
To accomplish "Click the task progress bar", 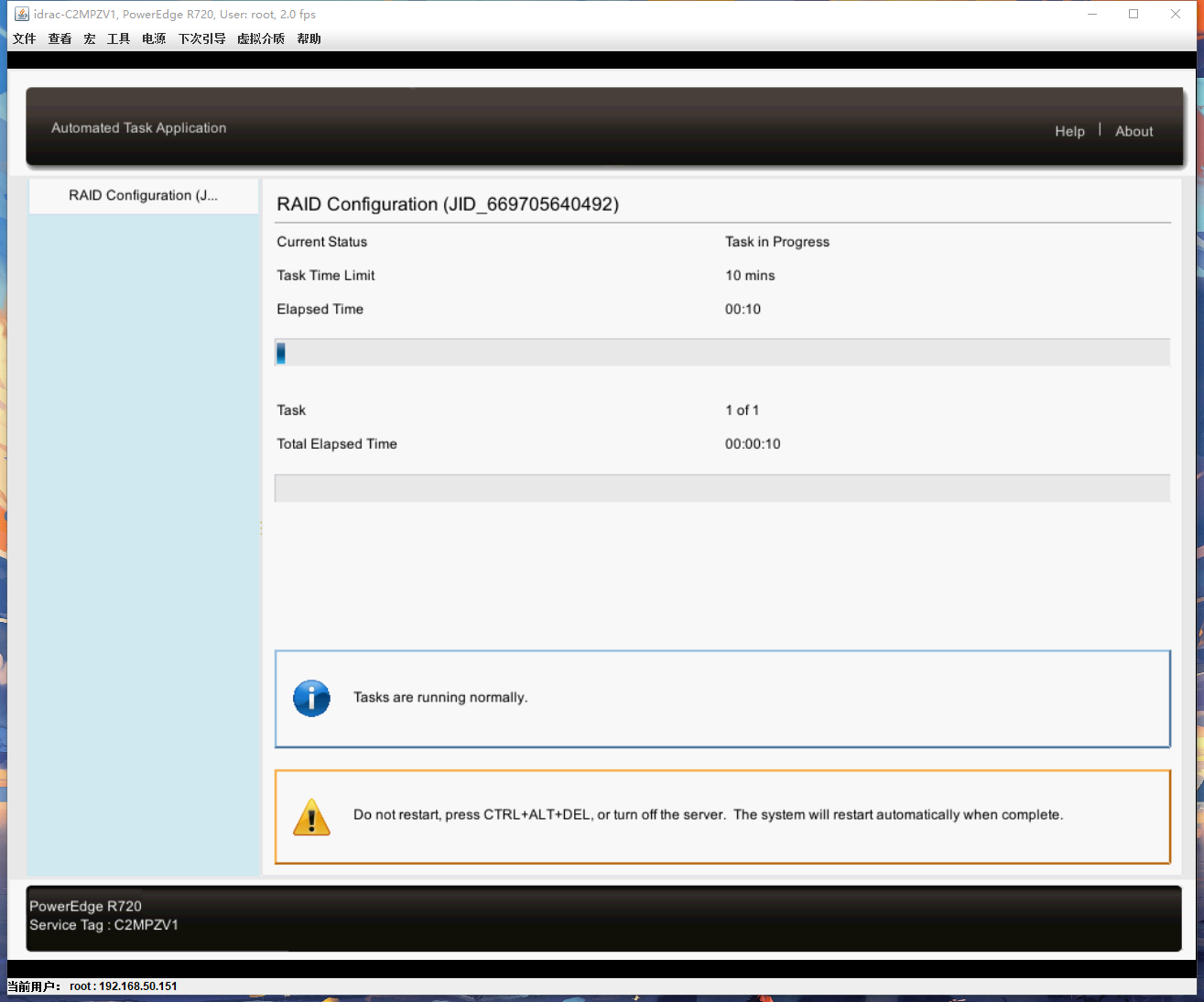I will click(722, 352).
